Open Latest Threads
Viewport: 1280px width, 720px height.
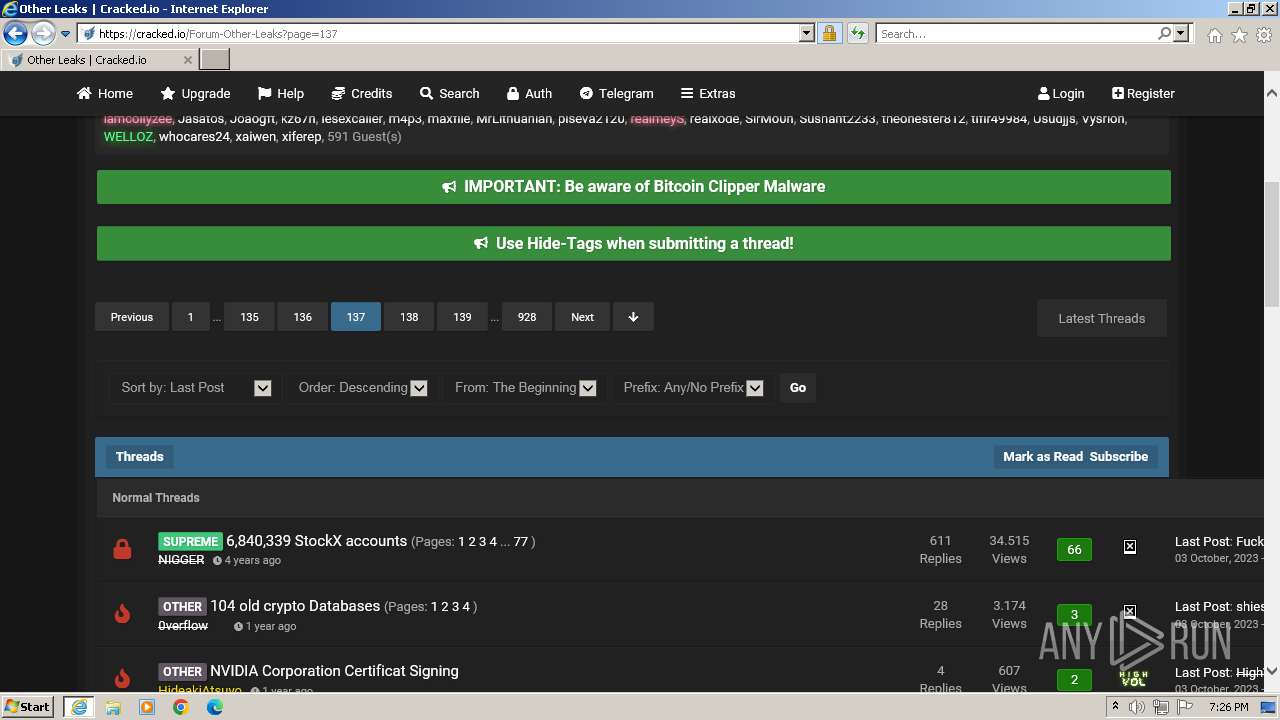point(1101,318)
